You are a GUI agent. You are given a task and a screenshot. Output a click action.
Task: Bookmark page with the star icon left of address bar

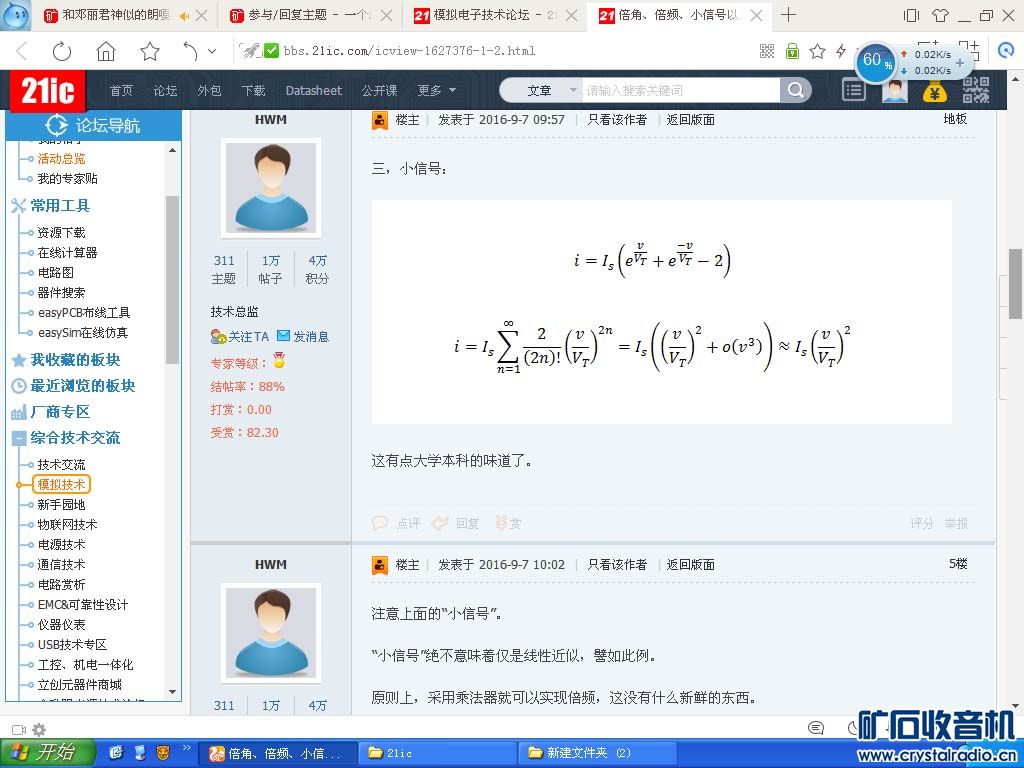point(149,52)
